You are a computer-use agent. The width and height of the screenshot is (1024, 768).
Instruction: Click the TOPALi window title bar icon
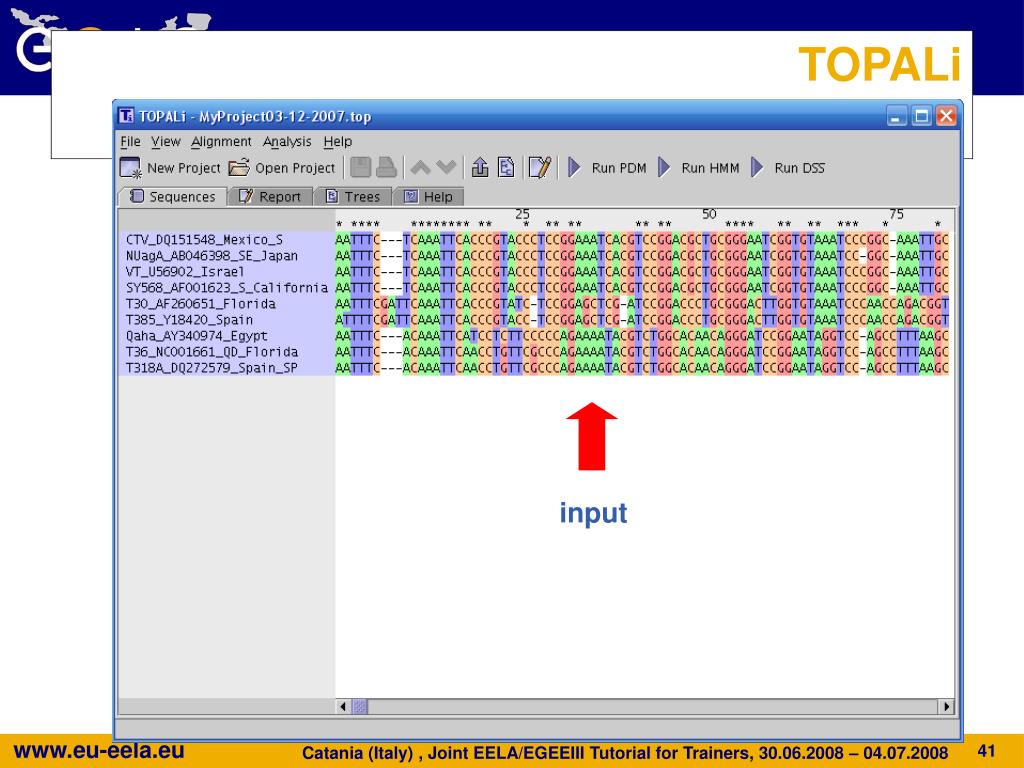click(126, 116)
